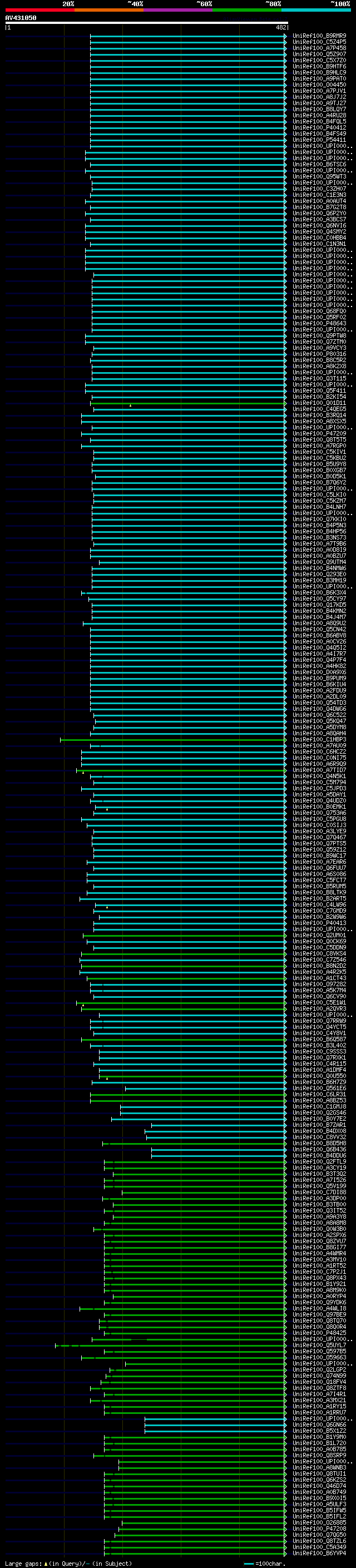The height and width of the screenshot is (1568, 356).
Task: Select the UniRef100_Q95WT3 label
Action: click(x=319, y=176)
